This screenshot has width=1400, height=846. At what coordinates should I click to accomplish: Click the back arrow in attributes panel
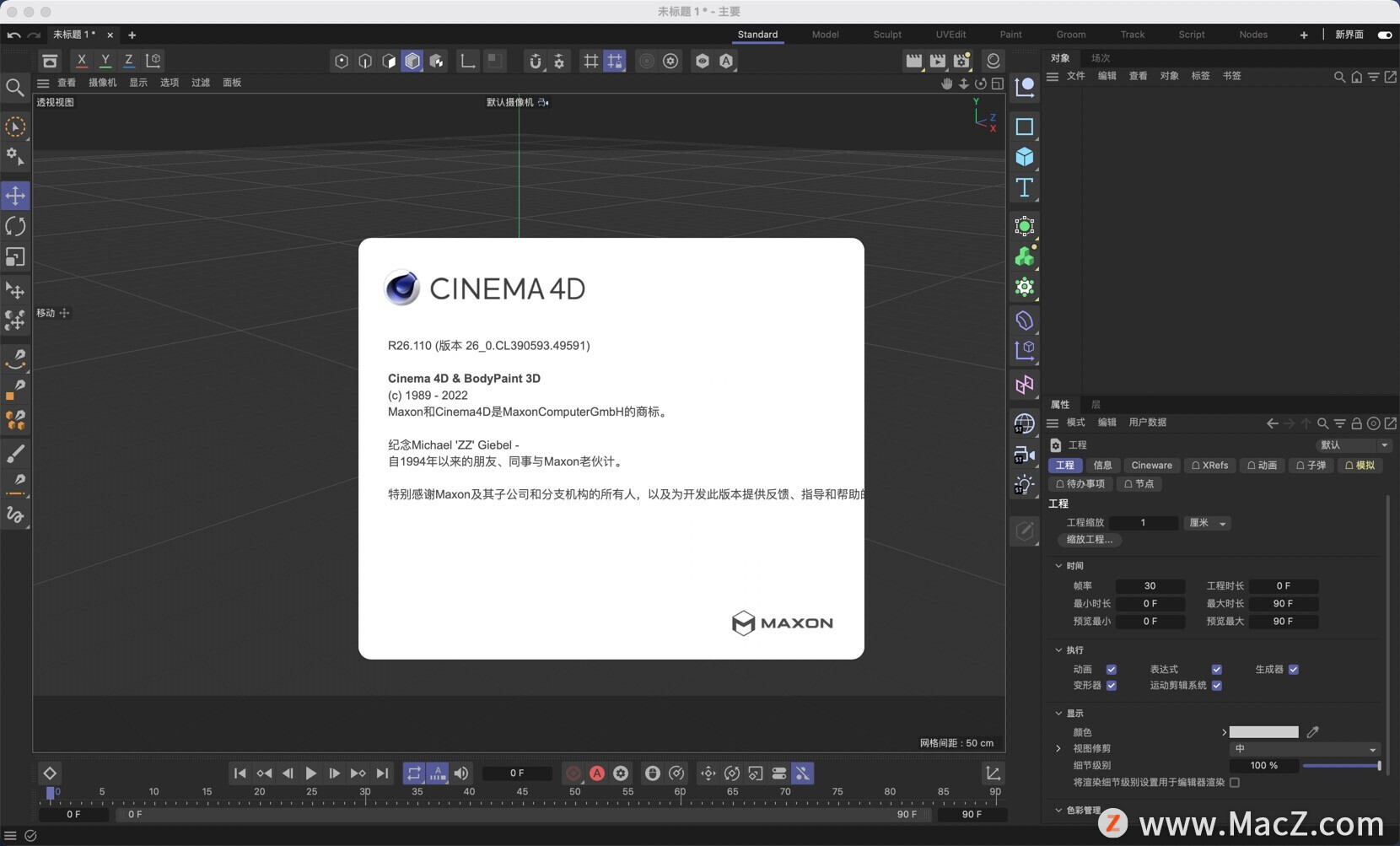tap(1273, 423)
